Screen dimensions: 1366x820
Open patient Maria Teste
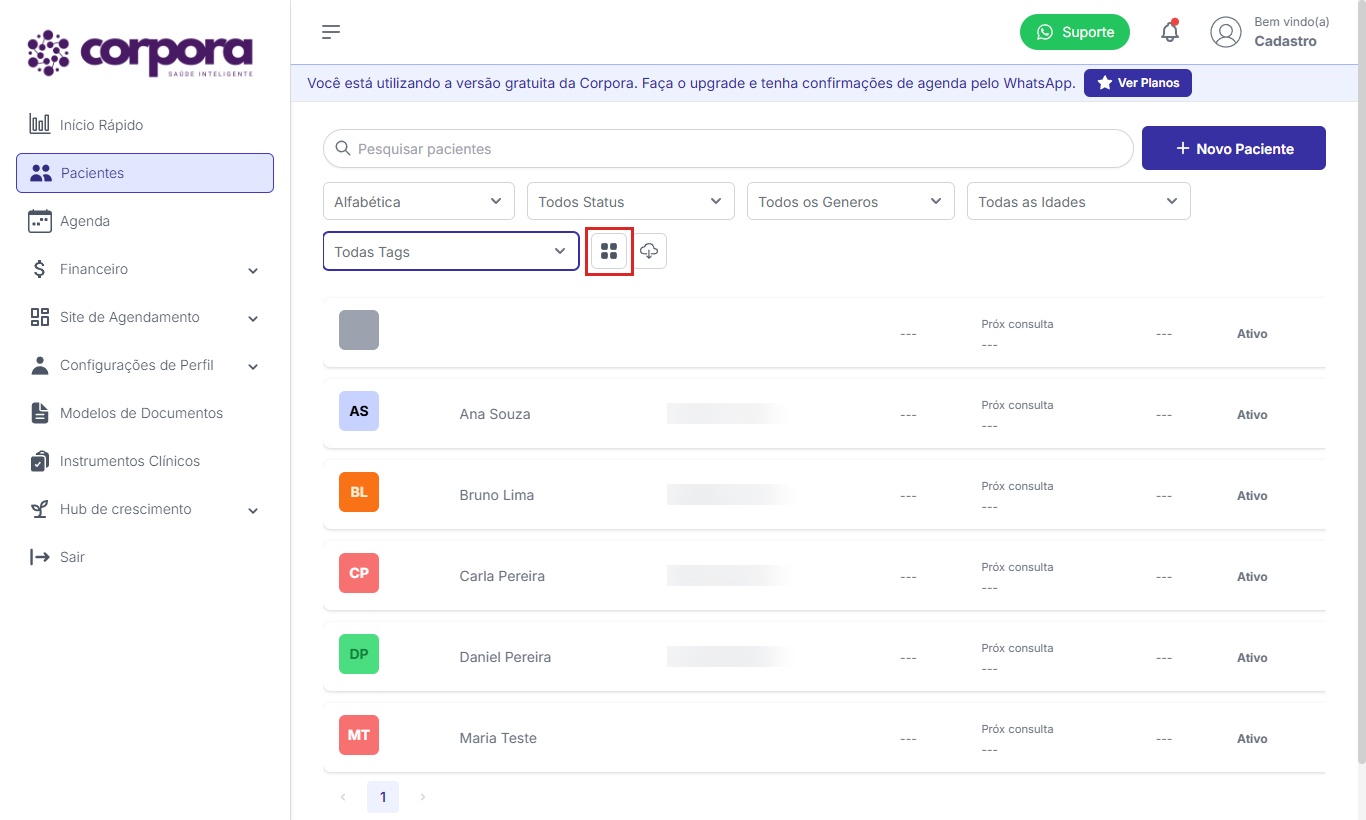point(498,738)
